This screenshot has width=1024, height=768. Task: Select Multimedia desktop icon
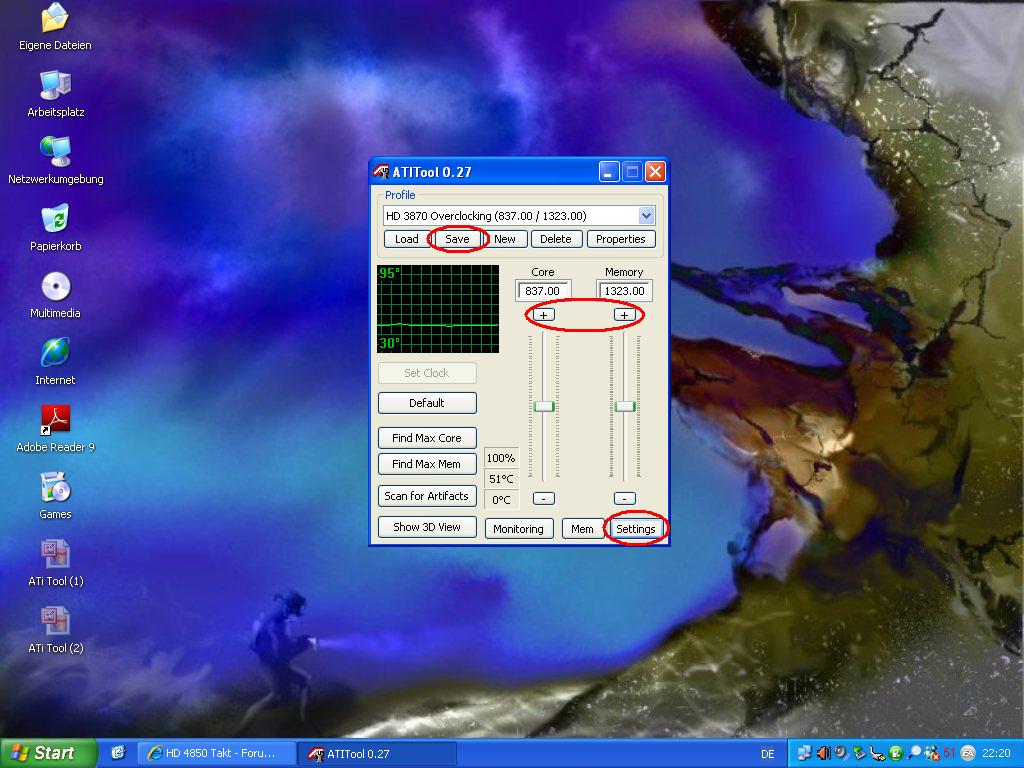tap(56, 295)
